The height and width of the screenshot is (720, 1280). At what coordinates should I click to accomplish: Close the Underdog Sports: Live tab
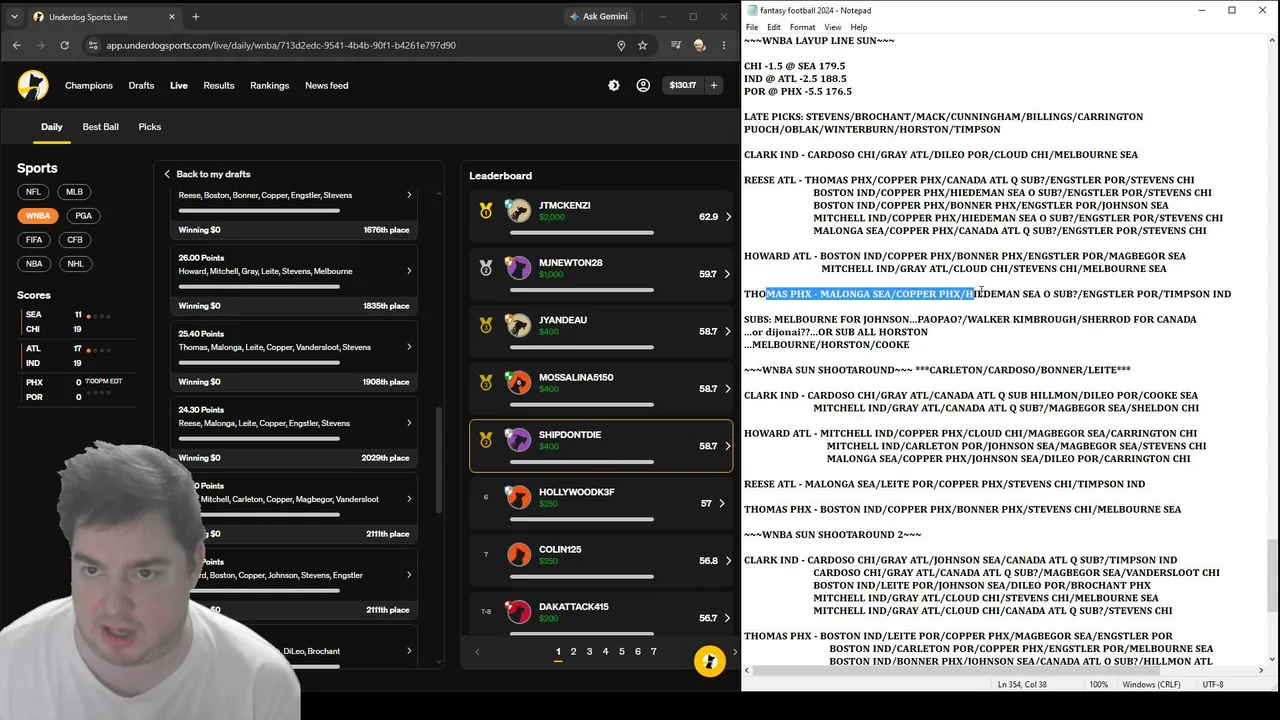[x=170, y=16]
